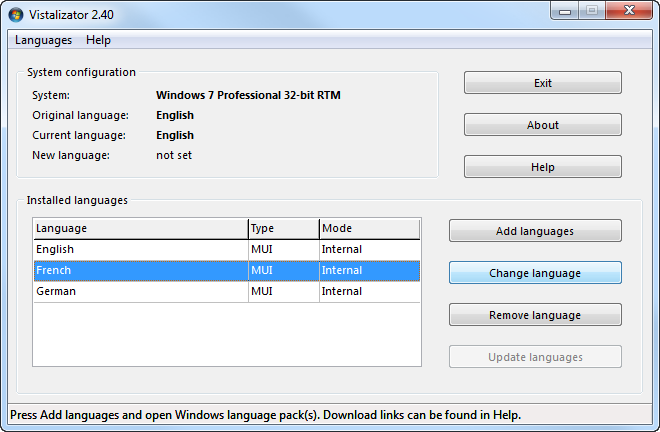Open the About dialog button
Screen dimensions: 660x432
click(x=543, y=125)
